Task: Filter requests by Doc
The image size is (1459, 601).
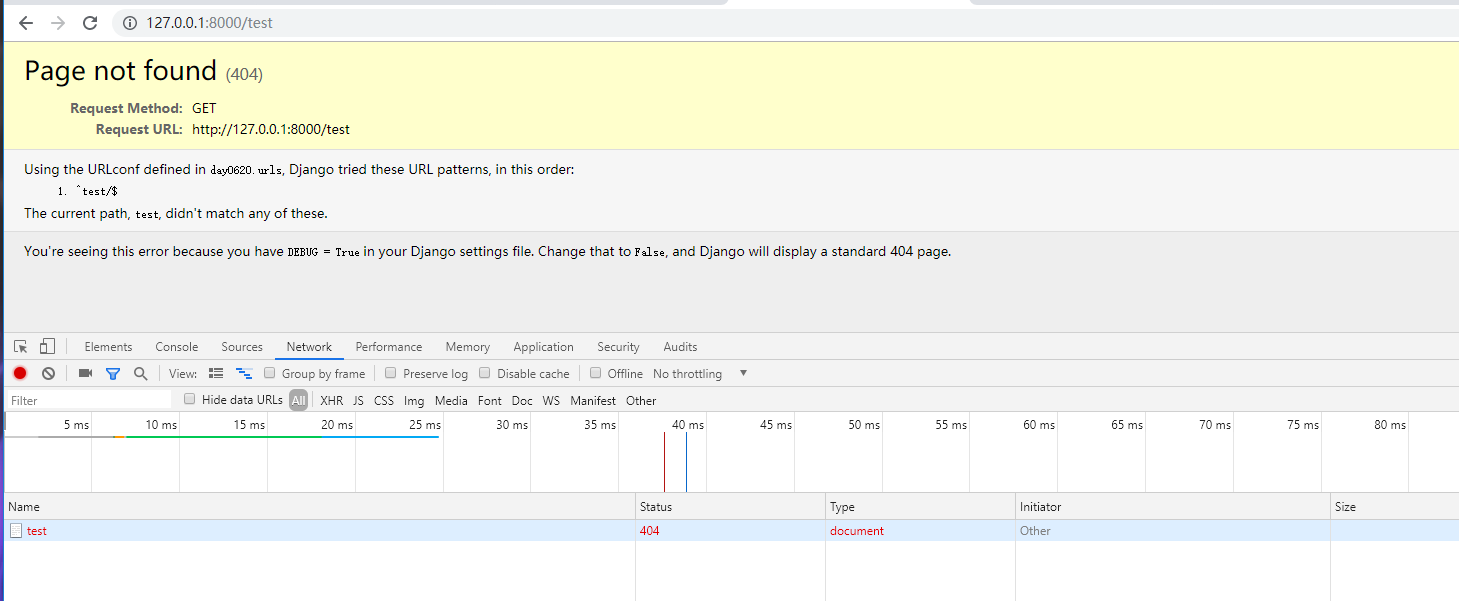Action: pos(522,400)
